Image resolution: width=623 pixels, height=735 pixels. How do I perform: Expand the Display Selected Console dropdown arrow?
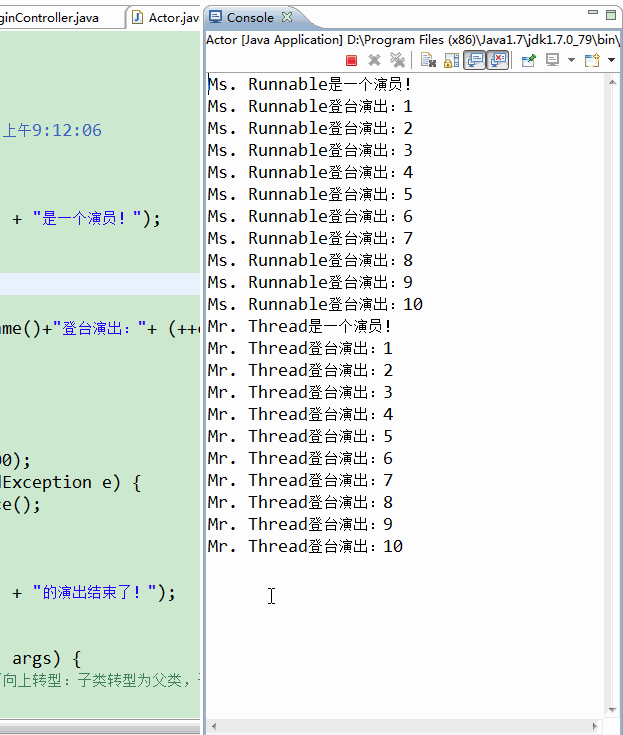coord(571,60)
